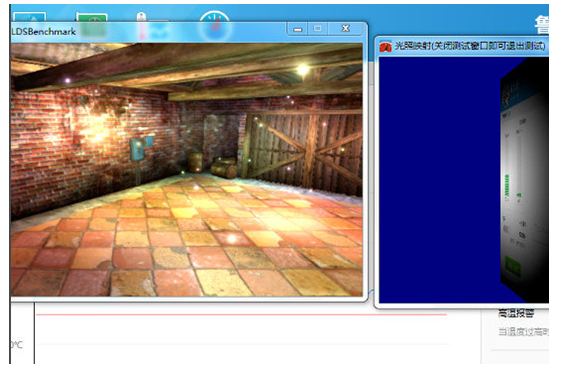This screenshot has height=368, width=575.
Task: Maximize the LDSBenchmark window
Action: 318,29
